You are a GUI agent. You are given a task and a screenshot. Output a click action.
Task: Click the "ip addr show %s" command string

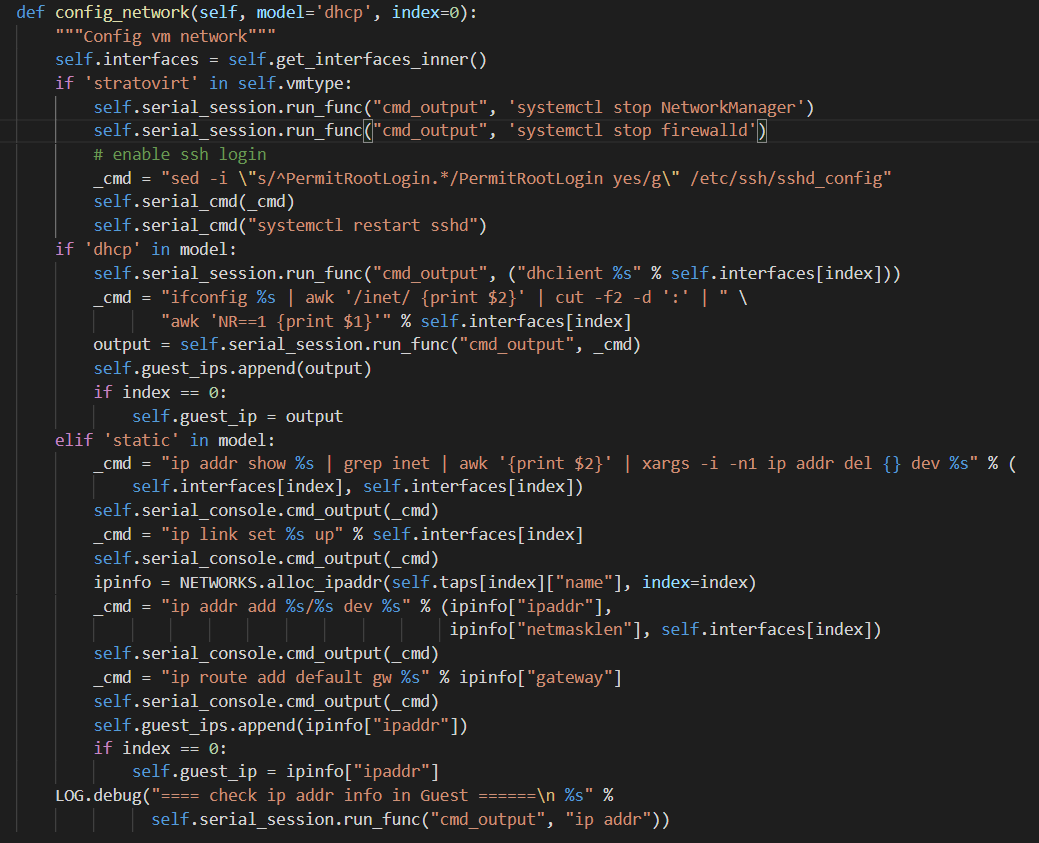click(x=569, y=463)
